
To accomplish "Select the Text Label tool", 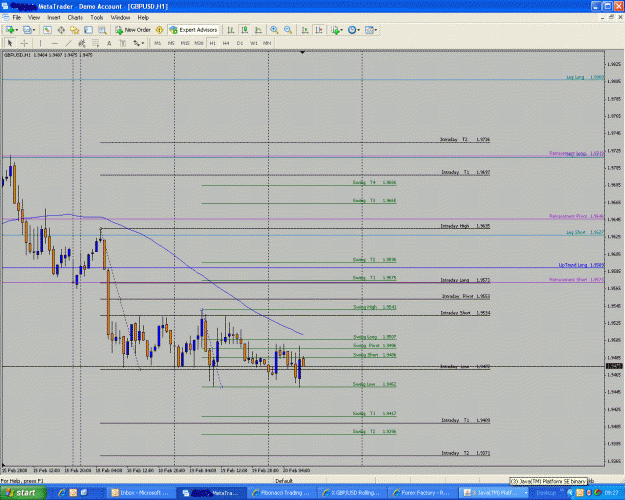I will [123, 43].
